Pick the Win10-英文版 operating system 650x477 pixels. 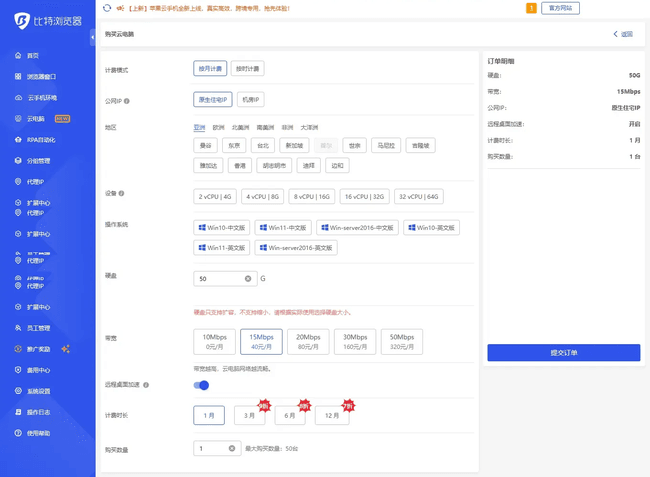point(432,228)
